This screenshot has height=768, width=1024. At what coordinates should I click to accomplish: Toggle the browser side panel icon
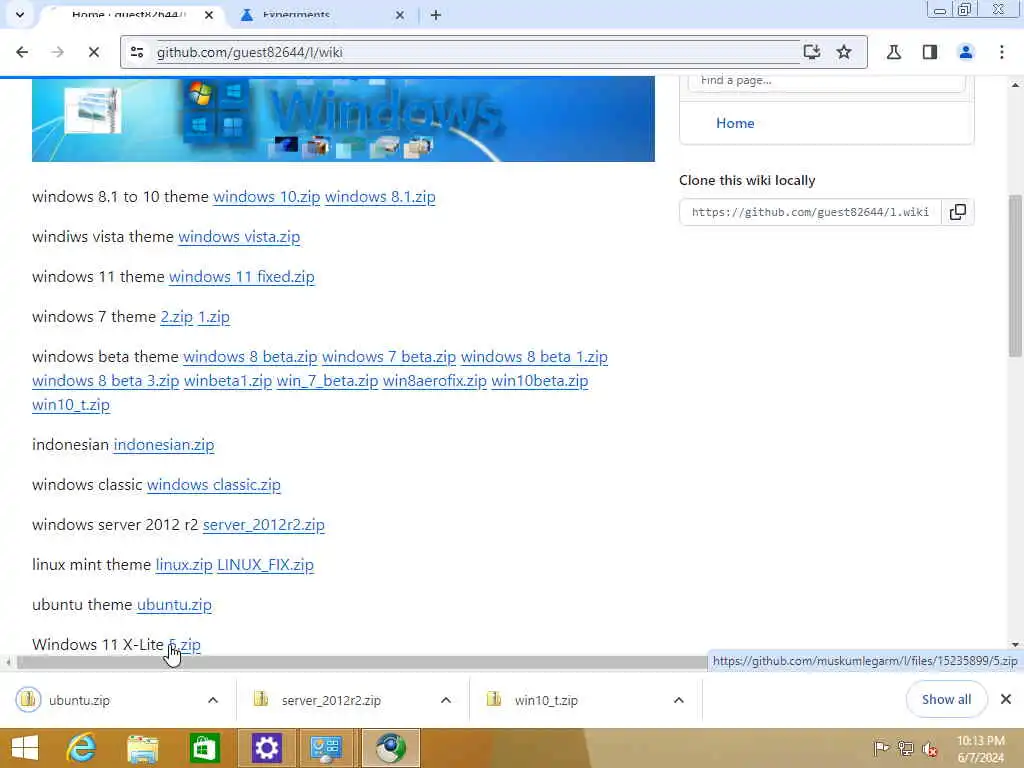coord(929,52)
